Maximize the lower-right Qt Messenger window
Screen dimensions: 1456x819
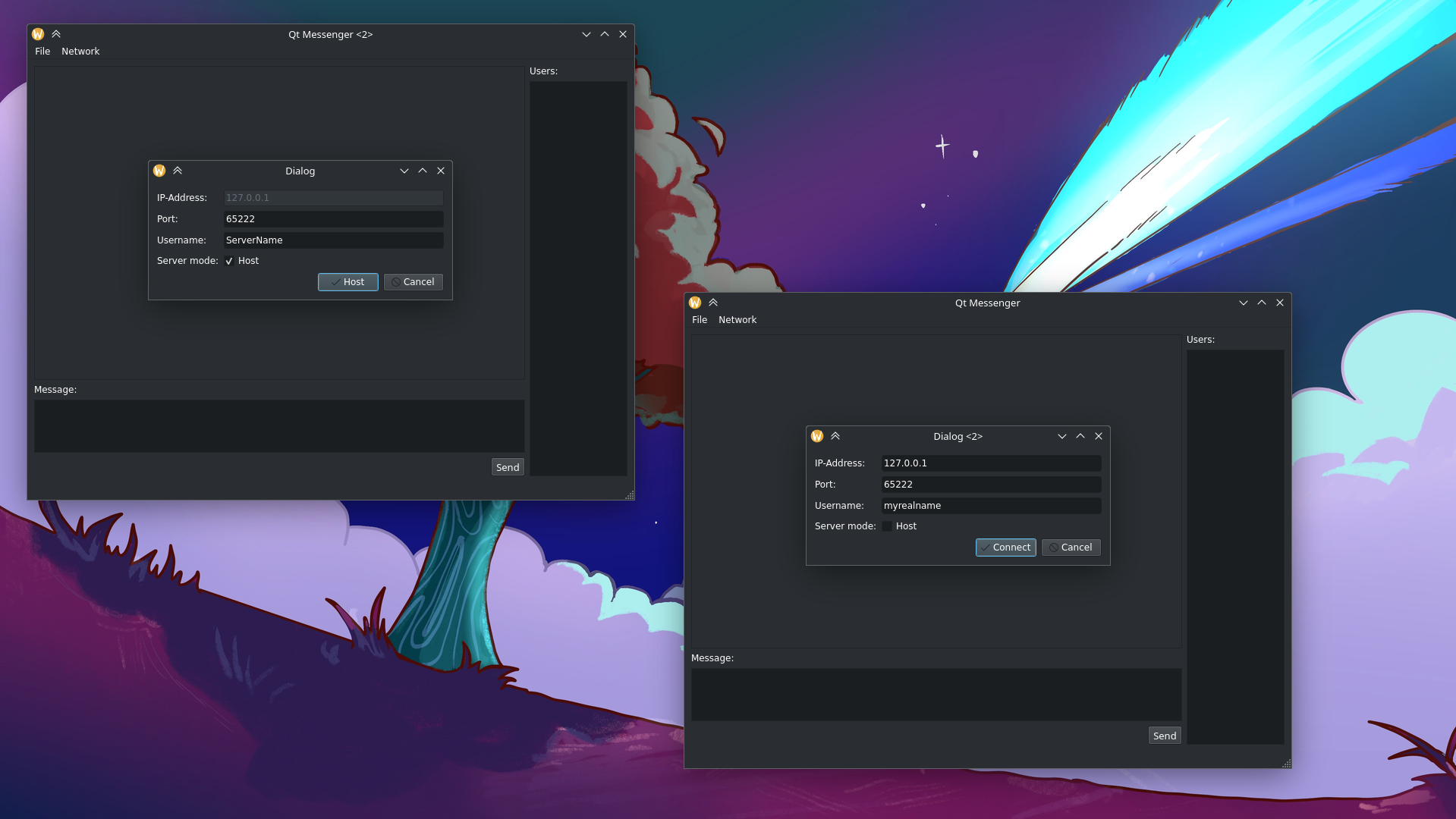click(1262, 303)
